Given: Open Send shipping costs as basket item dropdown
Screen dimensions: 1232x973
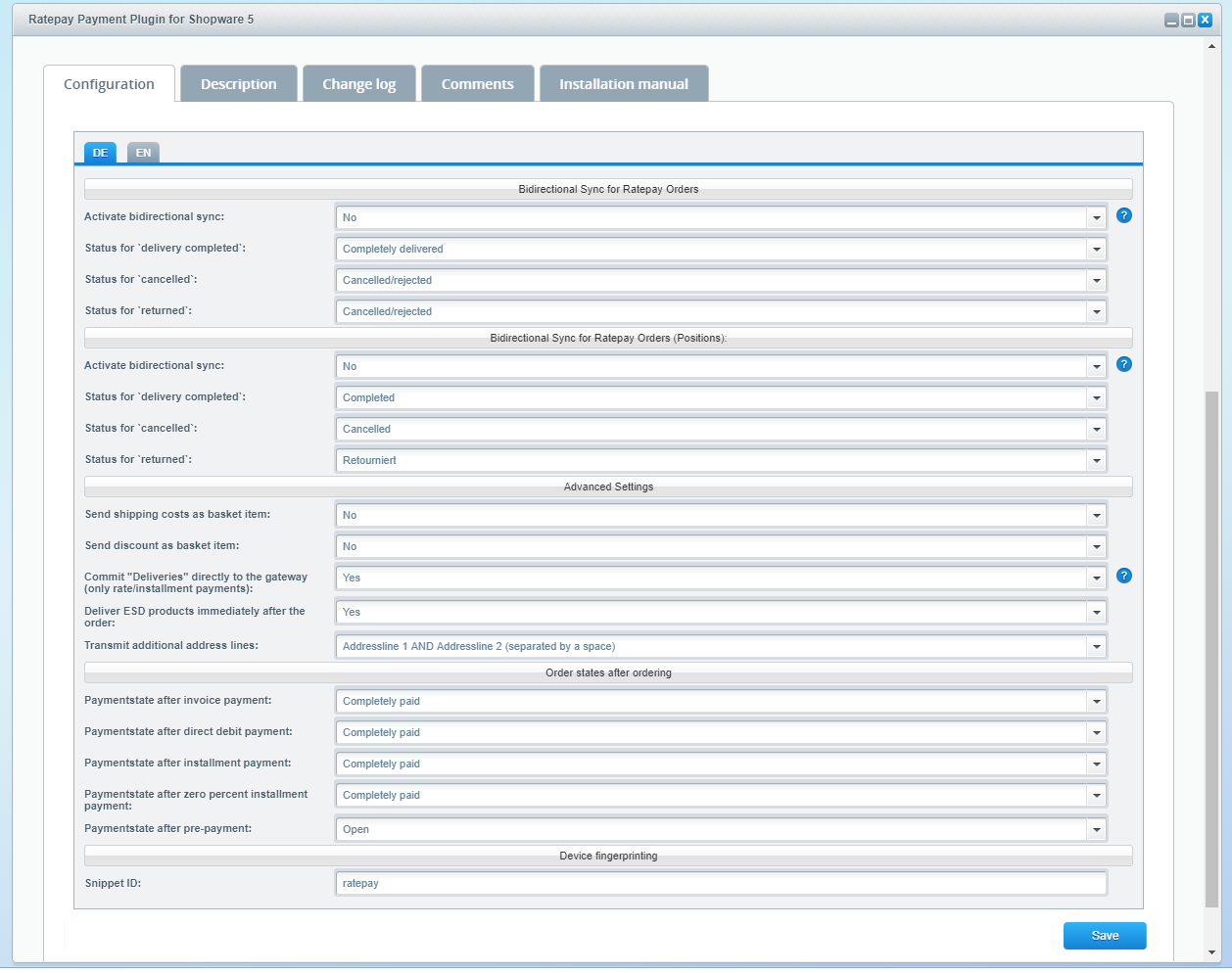Looking at the screenshot, I should click(1096, 516).
